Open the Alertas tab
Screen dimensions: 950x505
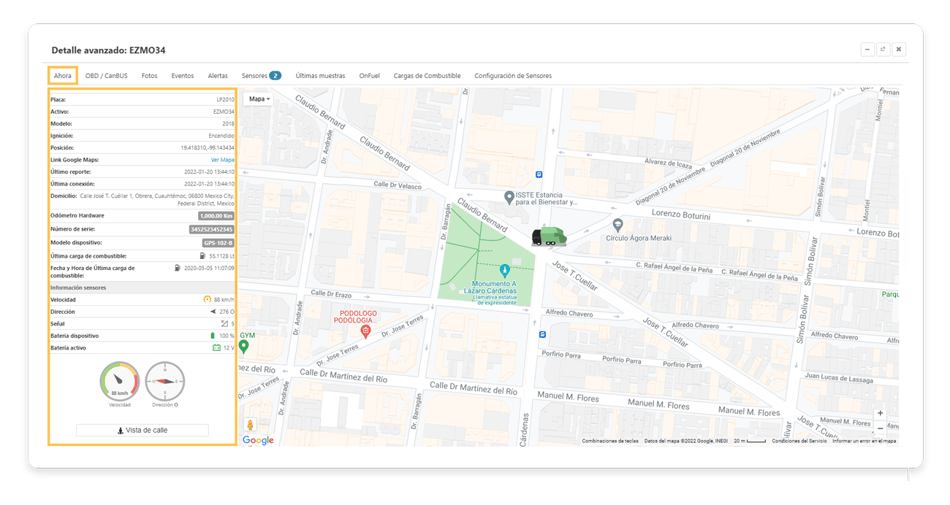pyautogui.click(x=218, y=76)
